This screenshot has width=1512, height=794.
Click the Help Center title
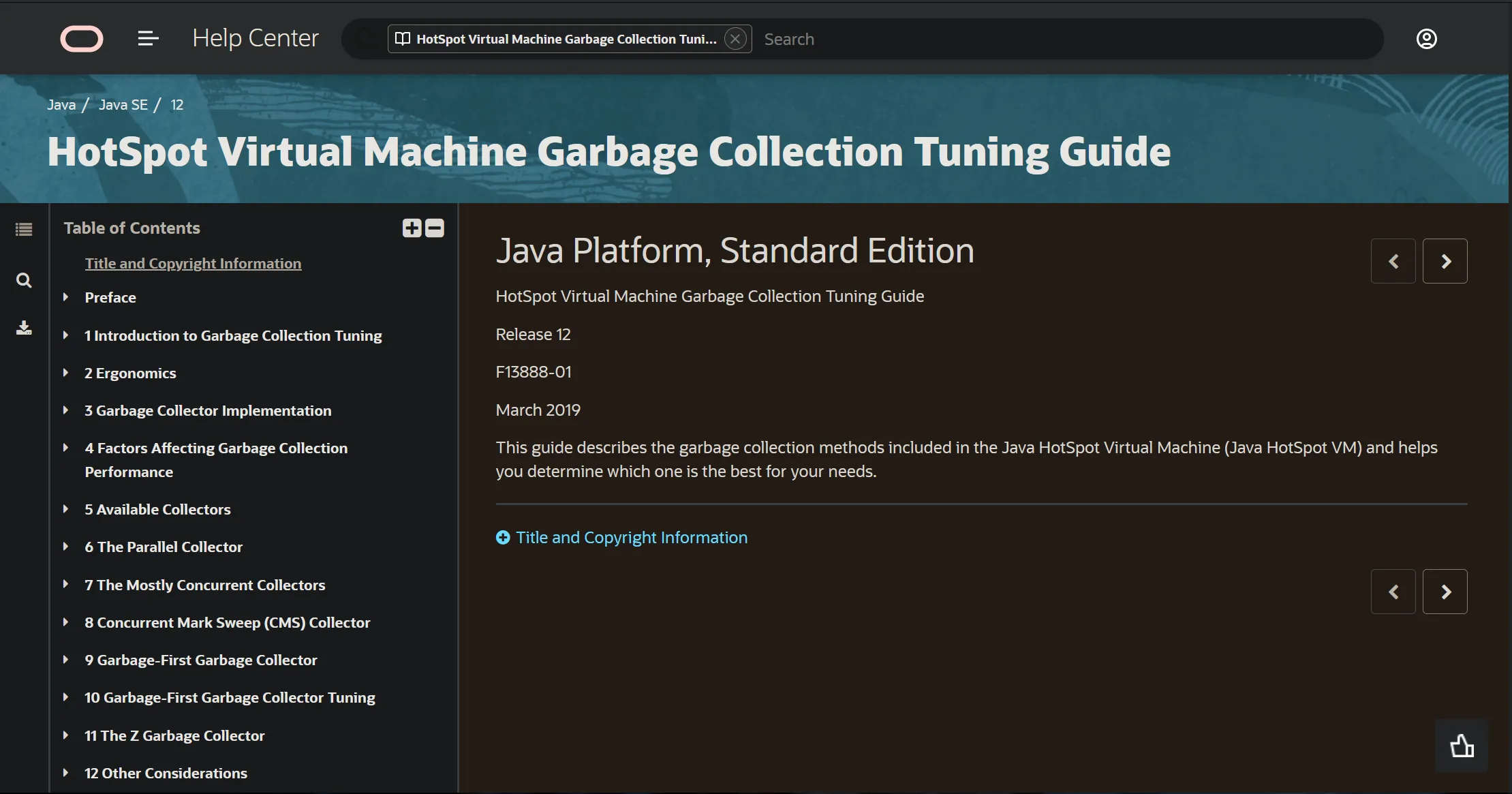point(256,38)
